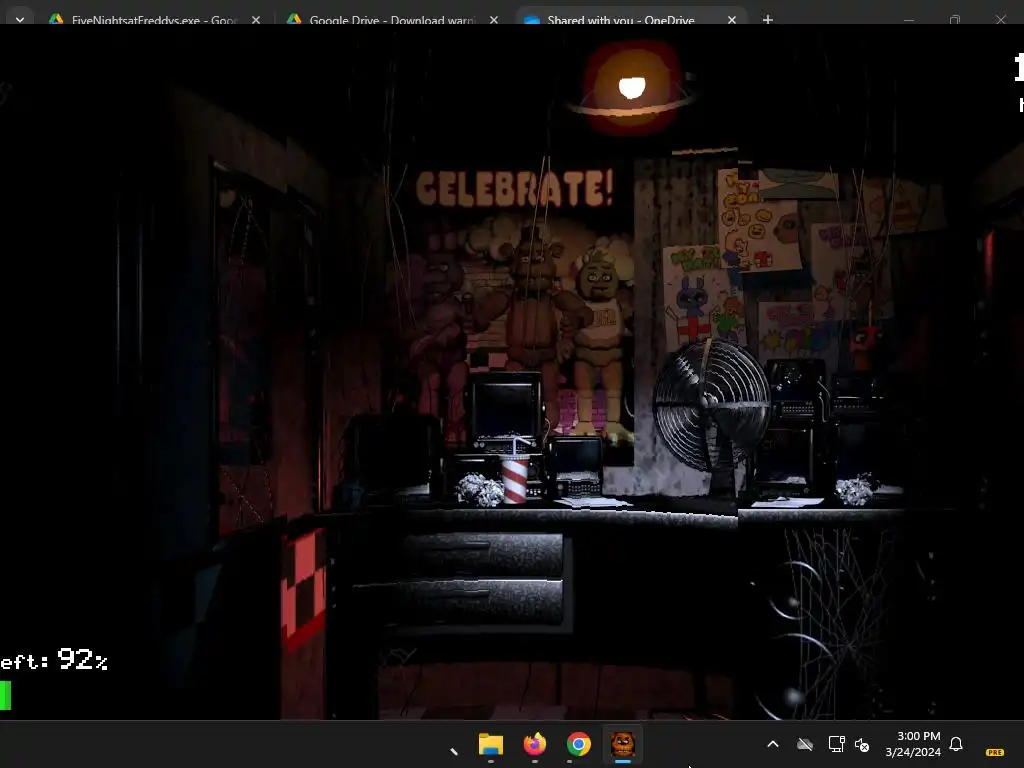Viewport: 1024px width, 768px height.
Task: Click the CRT monitor on the desk
Action: coord(505,411)
